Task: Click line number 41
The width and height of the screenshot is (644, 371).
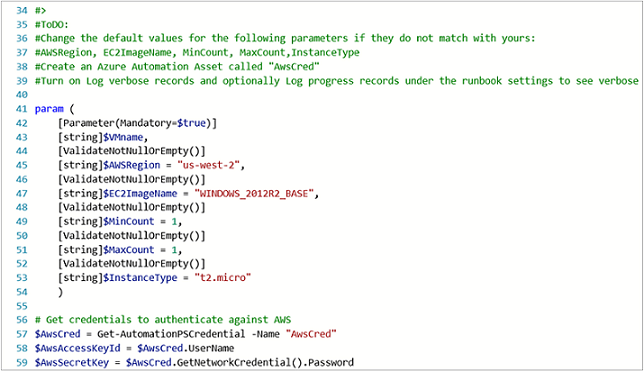Action: coord(22,109)
